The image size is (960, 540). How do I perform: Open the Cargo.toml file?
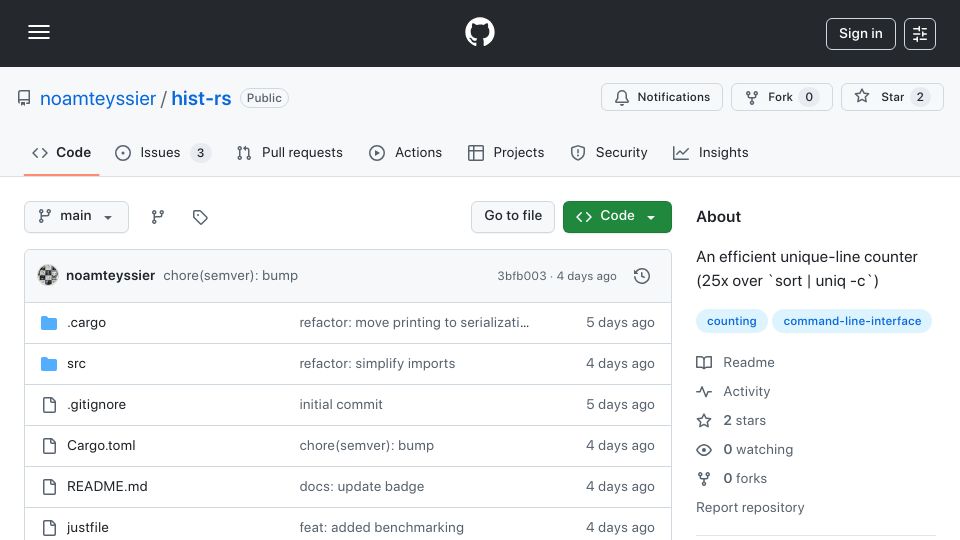coord(101,446)
